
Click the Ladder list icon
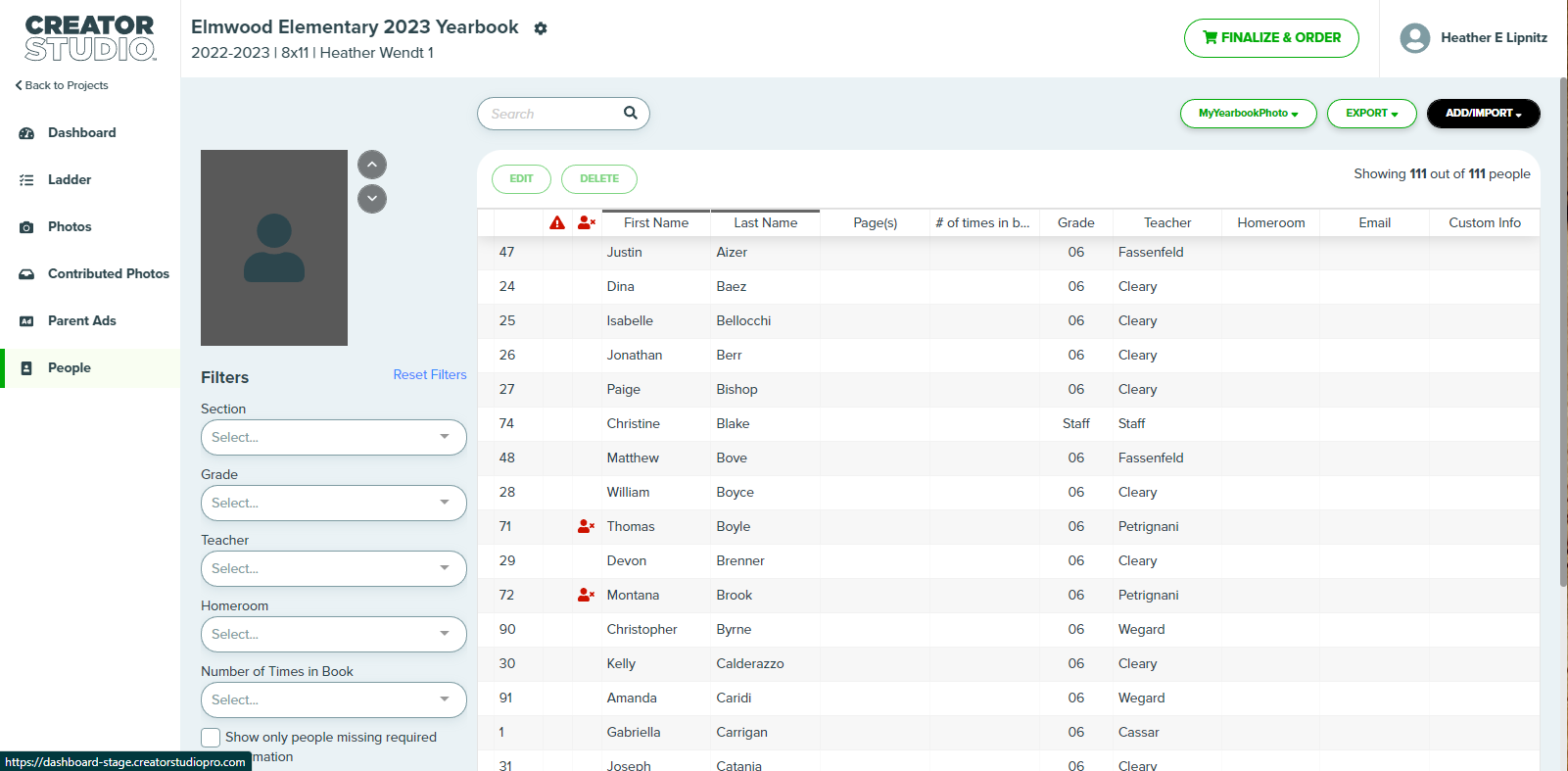pos(26,180)
